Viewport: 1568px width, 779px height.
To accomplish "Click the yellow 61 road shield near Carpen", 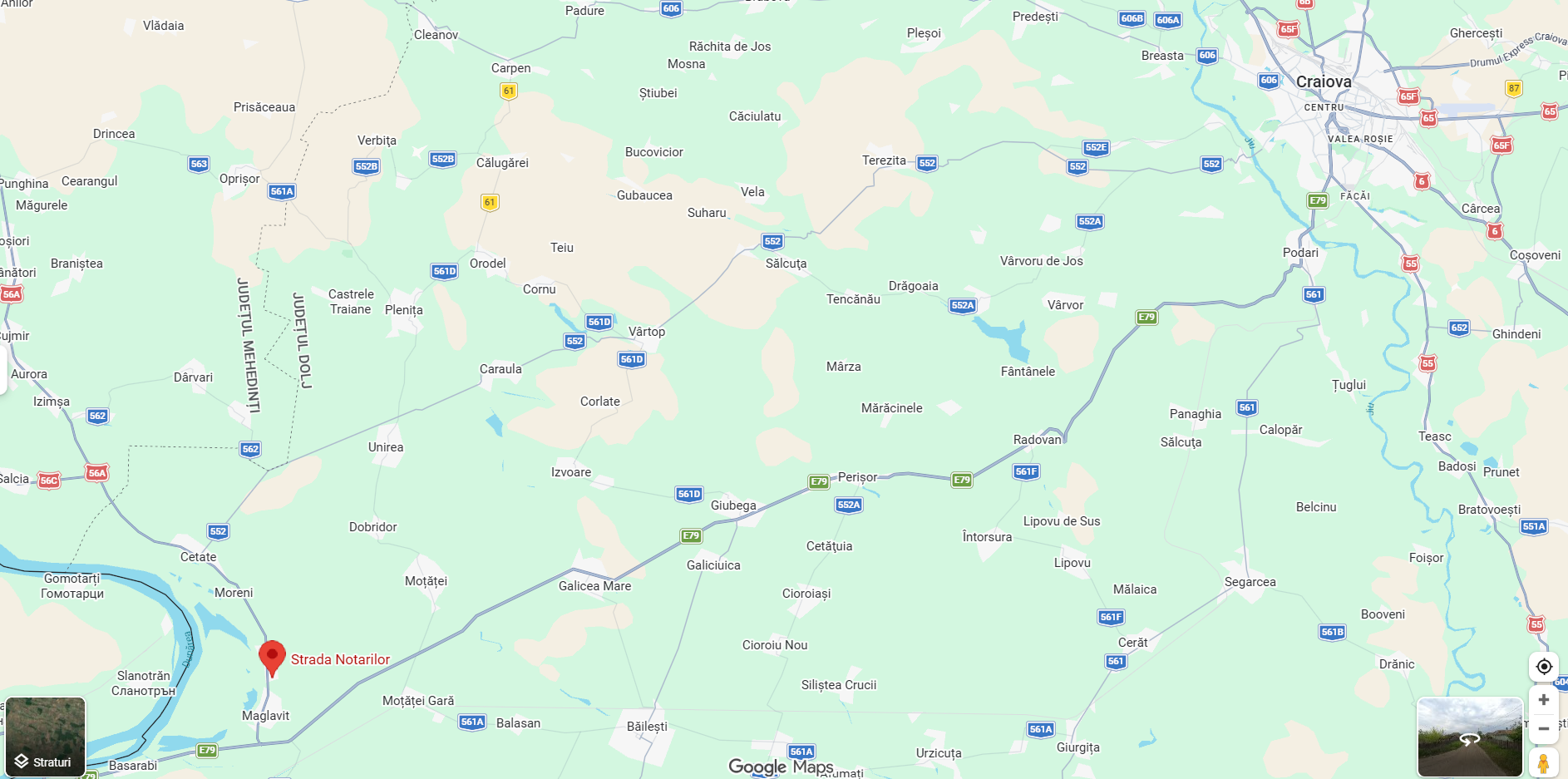I will click(x=509, y=91).
